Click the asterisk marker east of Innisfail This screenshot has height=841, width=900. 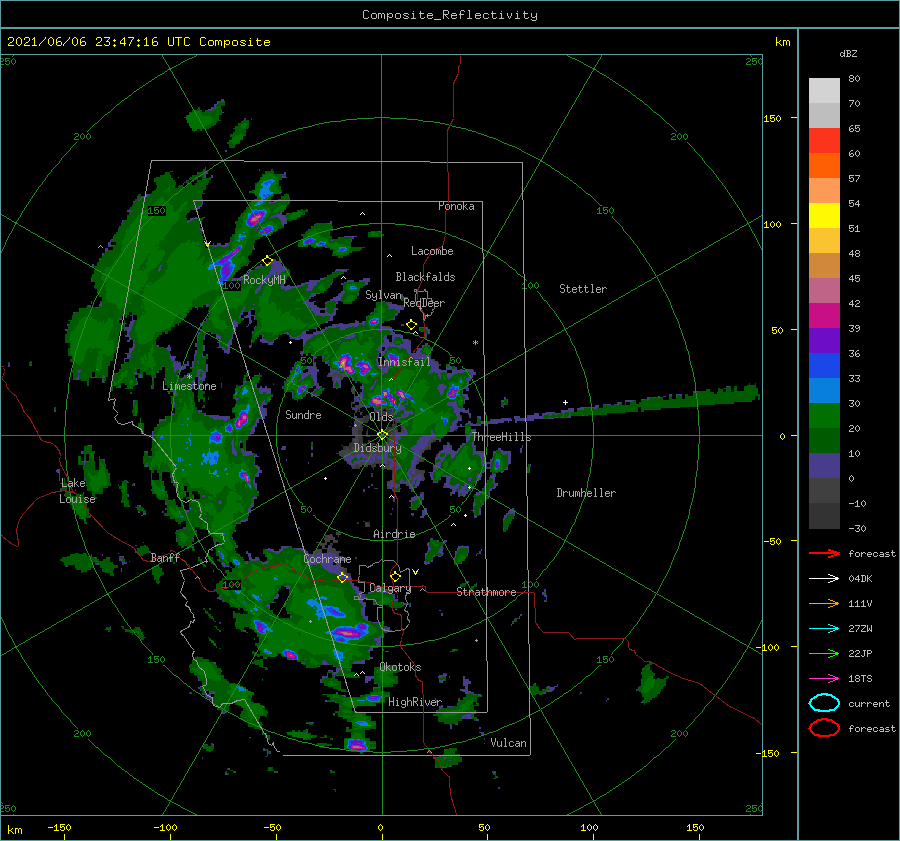(x=475, y=343)
